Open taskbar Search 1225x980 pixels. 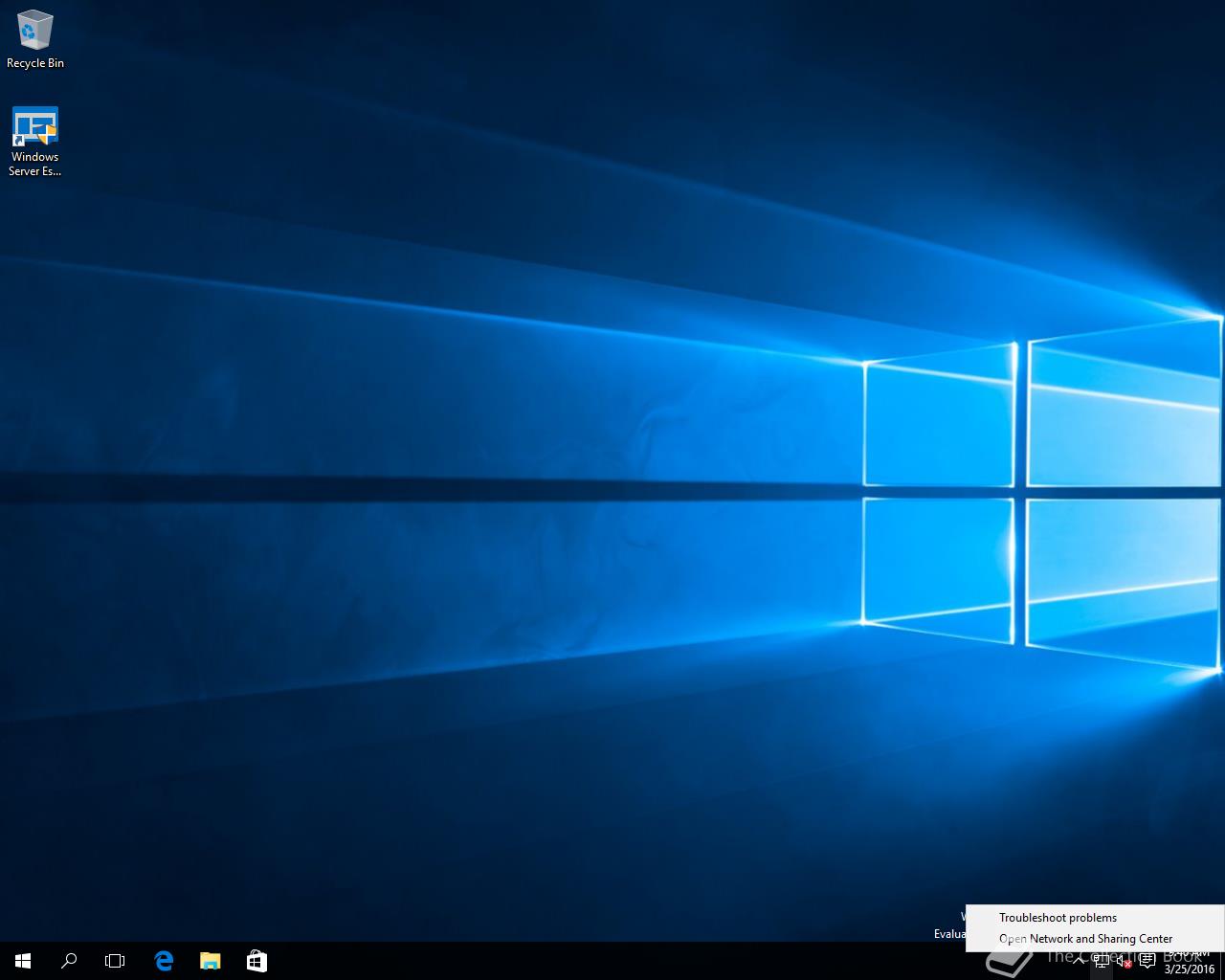pos(69,961)
